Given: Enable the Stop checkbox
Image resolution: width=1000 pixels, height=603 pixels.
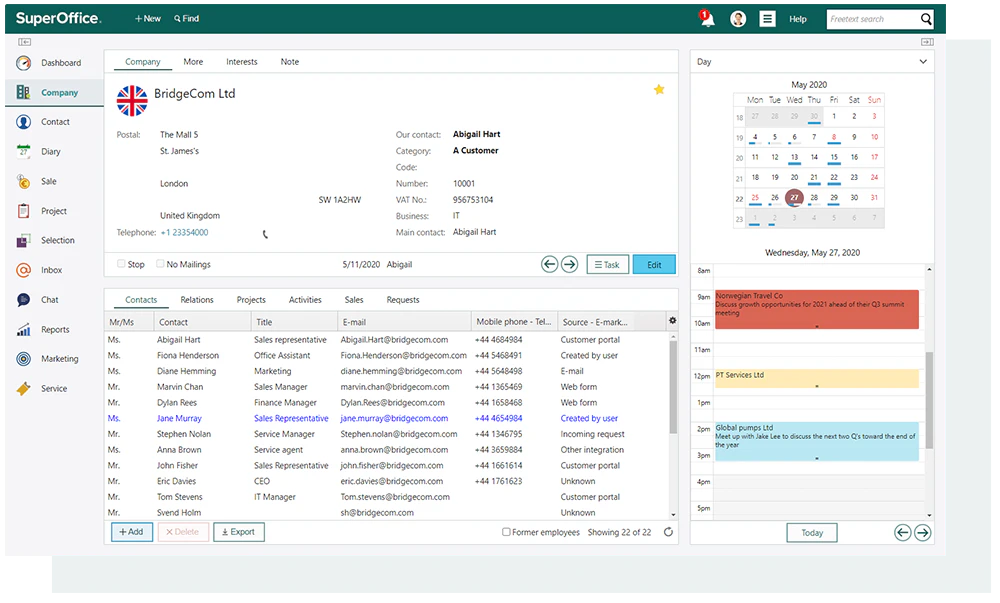Looking at the screenshot, I should coord(121,263).
